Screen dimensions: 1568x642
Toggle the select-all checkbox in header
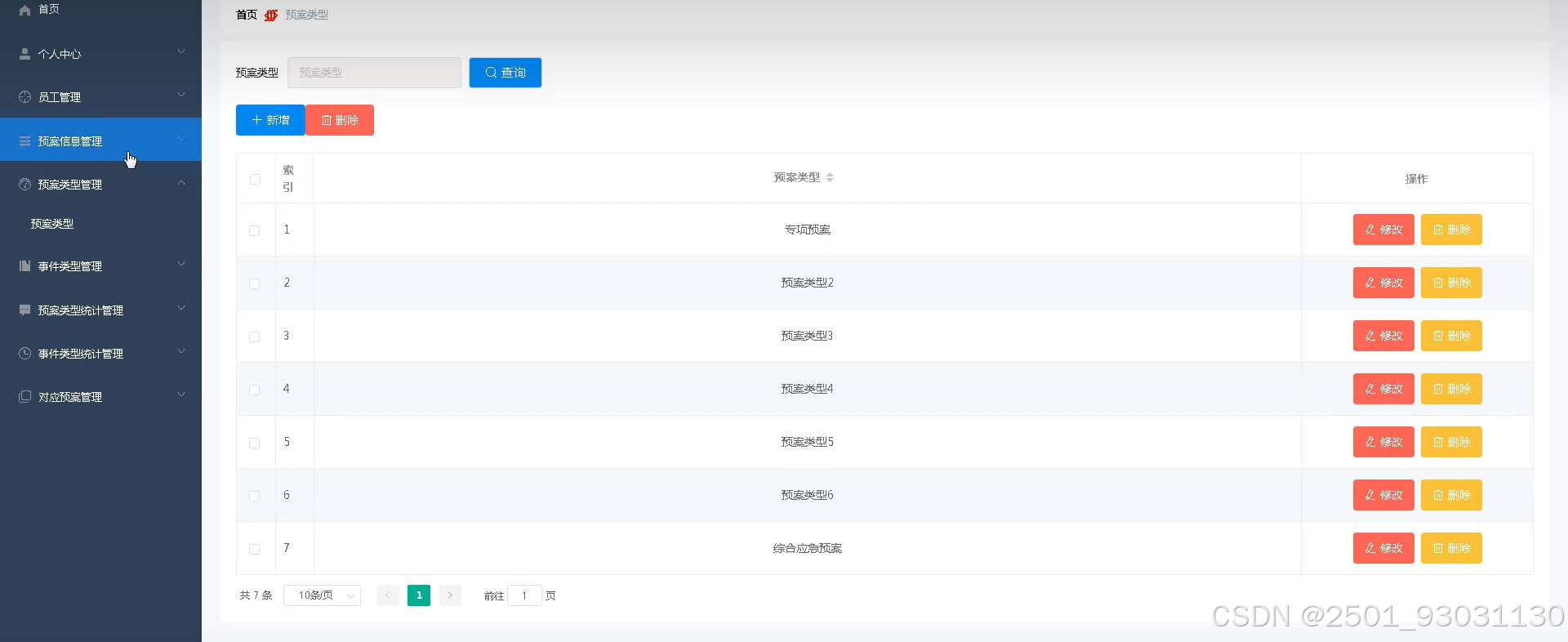click(255, 179)
